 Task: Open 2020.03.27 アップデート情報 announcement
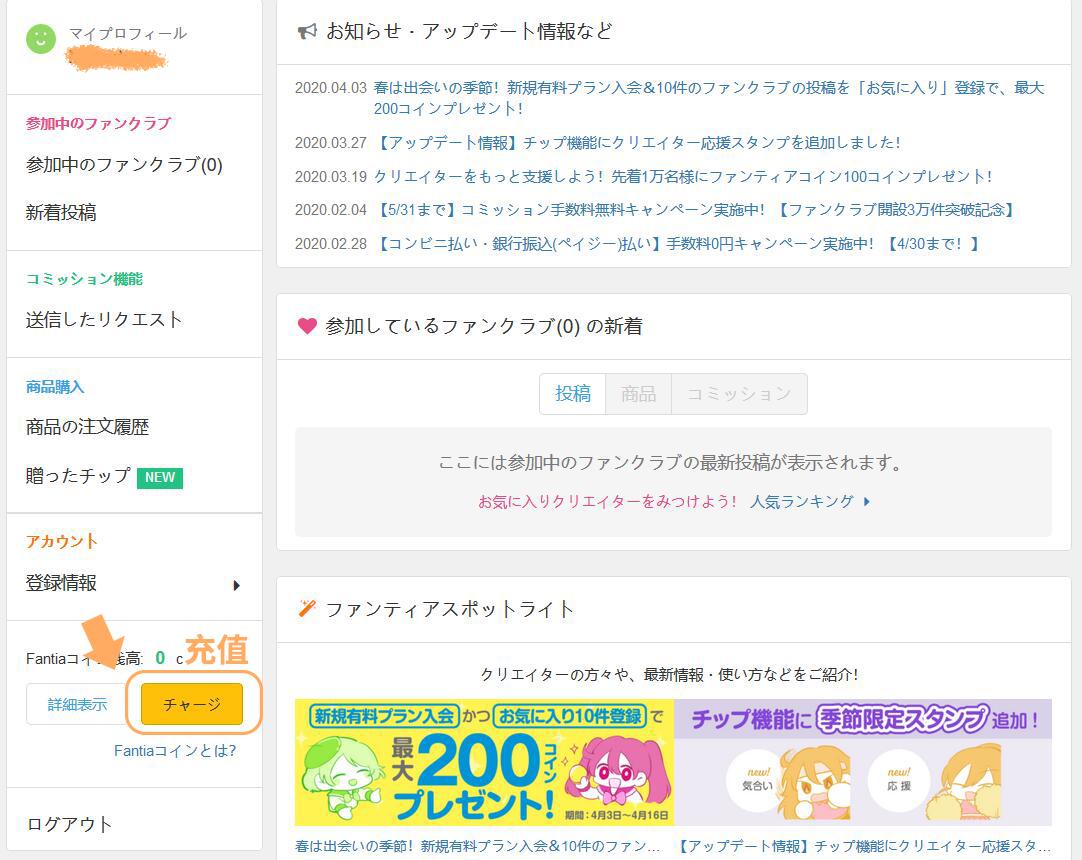tap(637, 143)
